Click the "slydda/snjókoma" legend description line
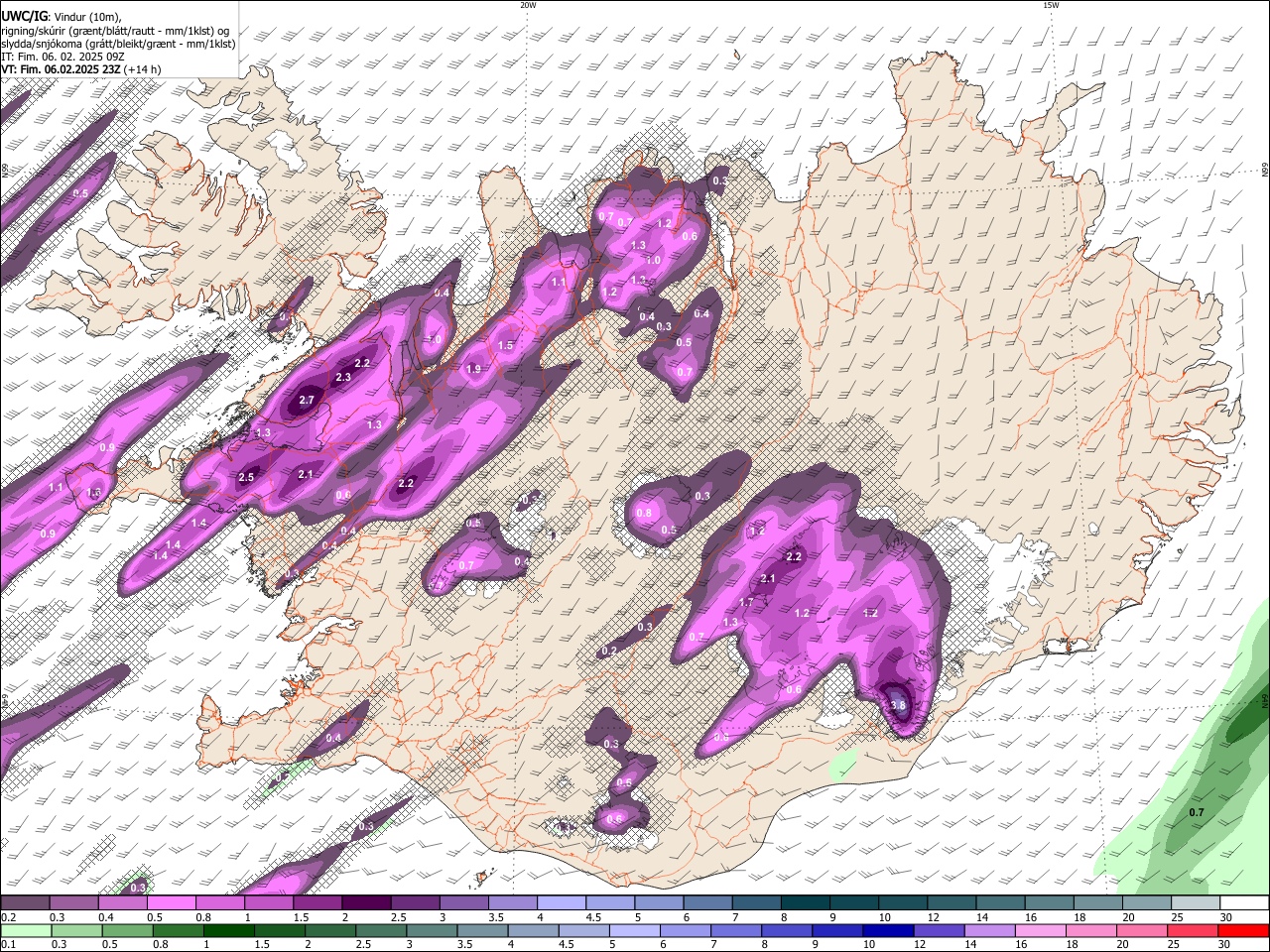This screenshot has height=952, width=1270. pyautogui.click(x=118, y=44)
